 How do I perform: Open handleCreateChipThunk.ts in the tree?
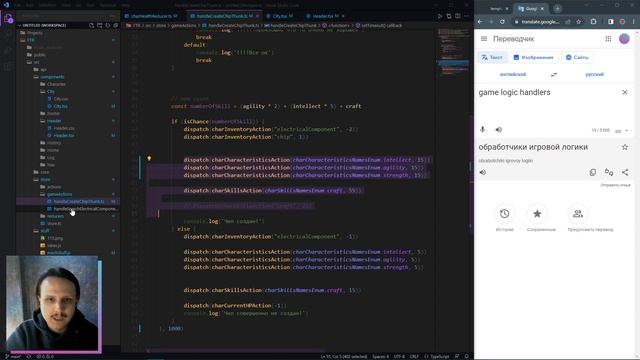click(x=79, y=202)
